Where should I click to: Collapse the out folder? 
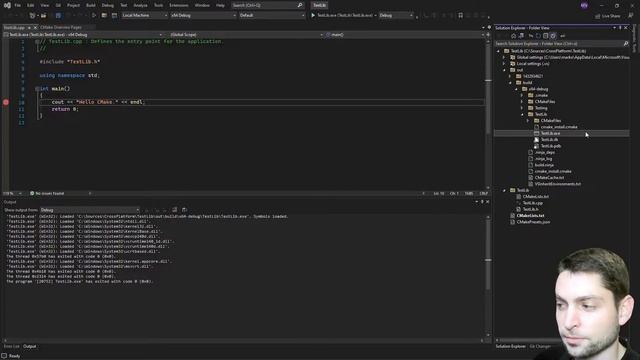(x=504, y=70)
